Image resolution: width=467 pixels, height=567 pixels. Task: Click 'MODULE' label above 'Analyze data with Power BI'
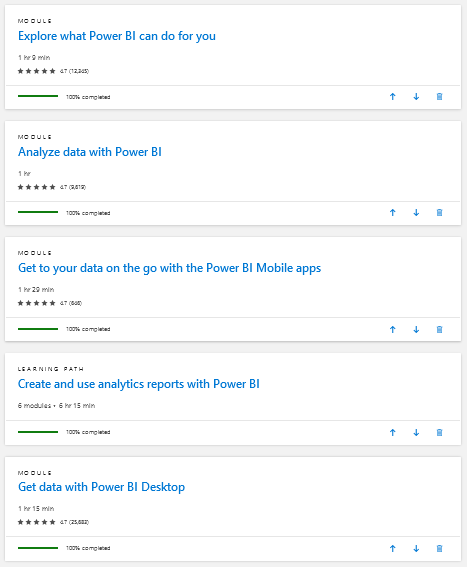35,137
